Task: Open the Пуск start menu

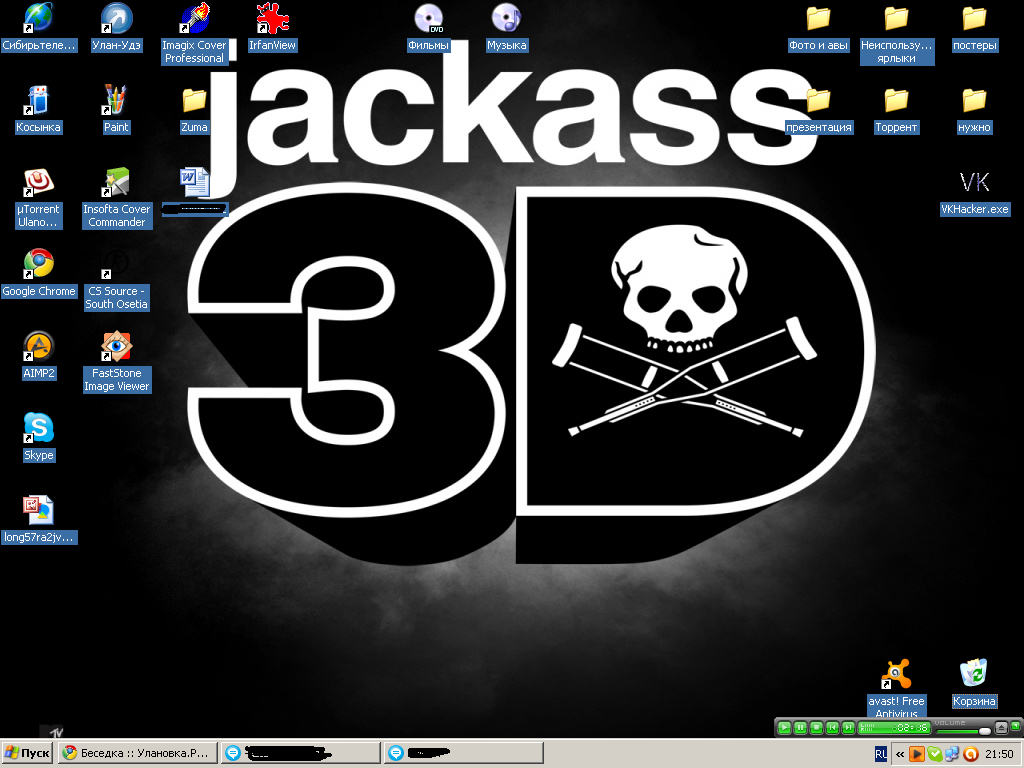Action: pos(27,753)
